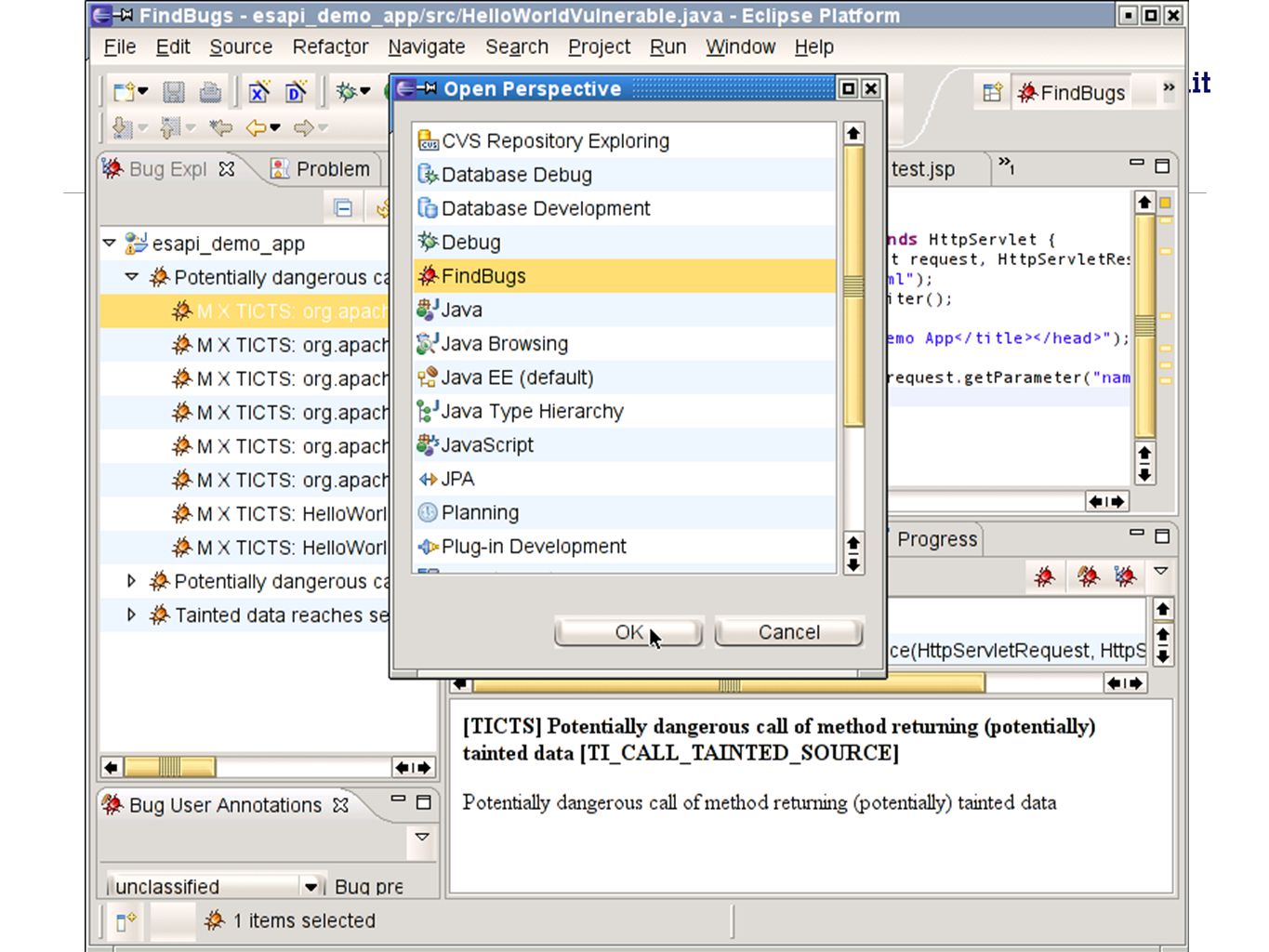The height and width of the screenshot is (952, 1269).
Task: Choose Java EE (default) perspective
Action: 624,377
